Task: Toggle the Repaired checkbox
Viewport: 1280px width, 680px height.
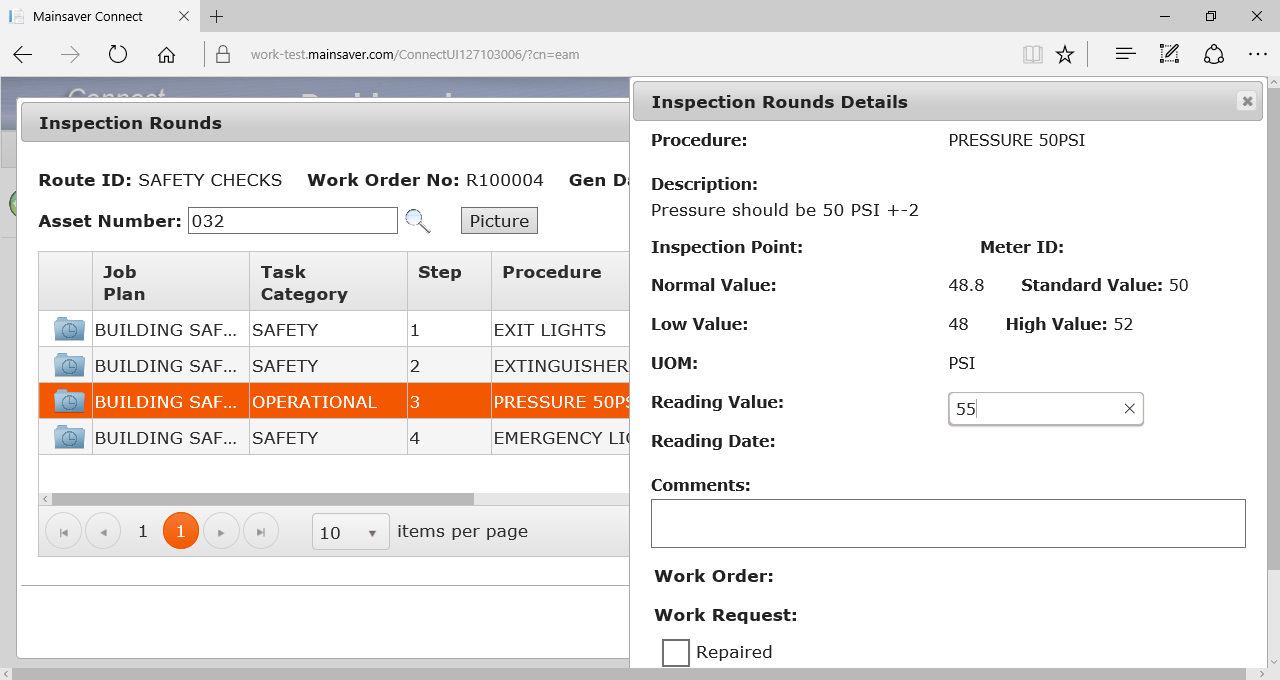Action: [x=675, y=652]
